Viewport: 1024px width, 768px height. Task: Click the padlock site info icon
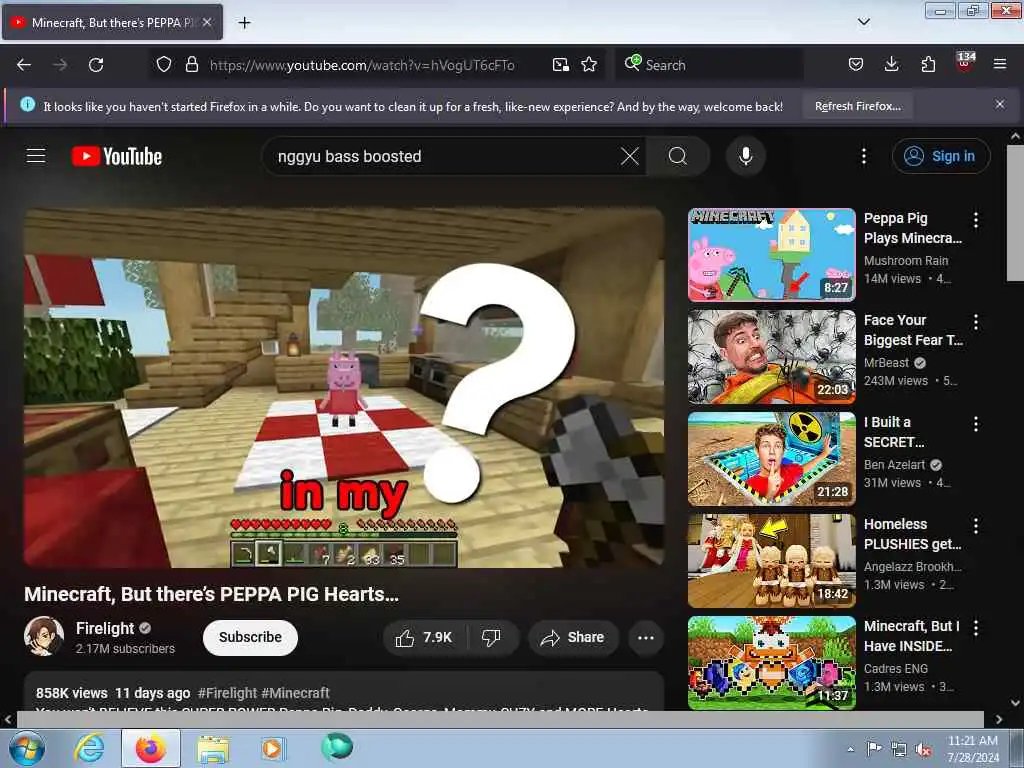(x=191, y=65)
